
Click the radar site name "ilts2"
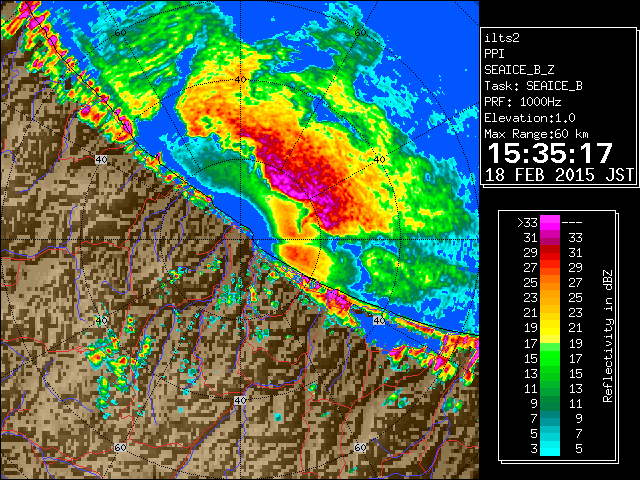502,38
